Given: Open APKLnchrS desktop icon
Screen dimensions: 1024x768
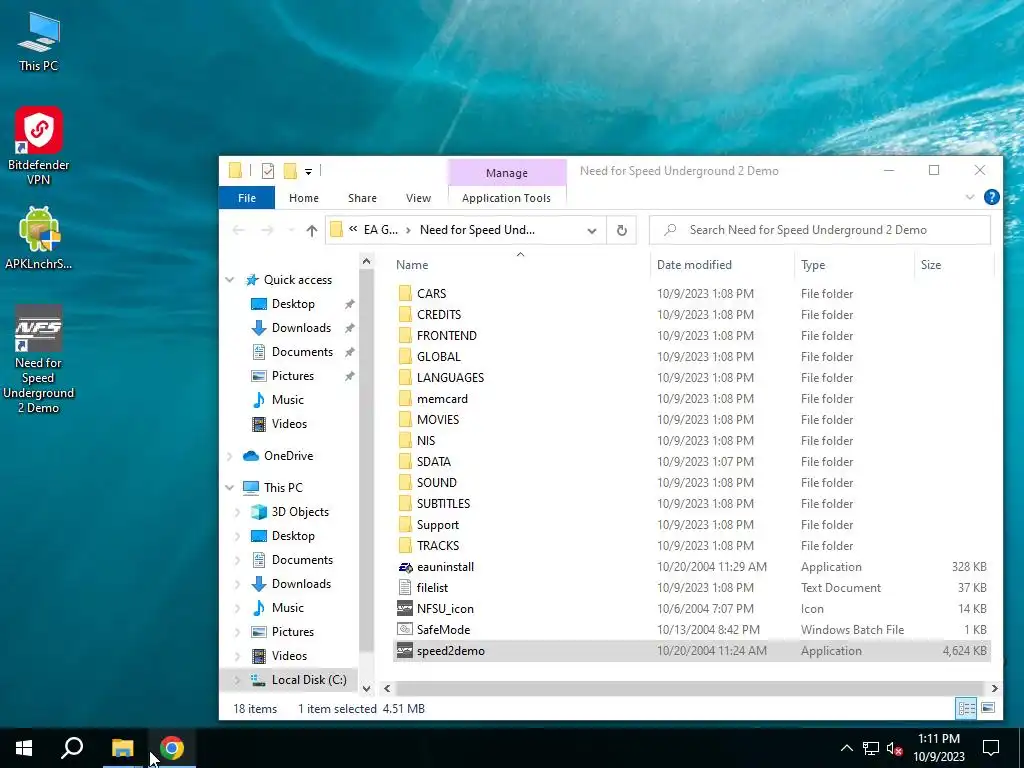Looking at the screenshot, I should [x=39, y=238].
